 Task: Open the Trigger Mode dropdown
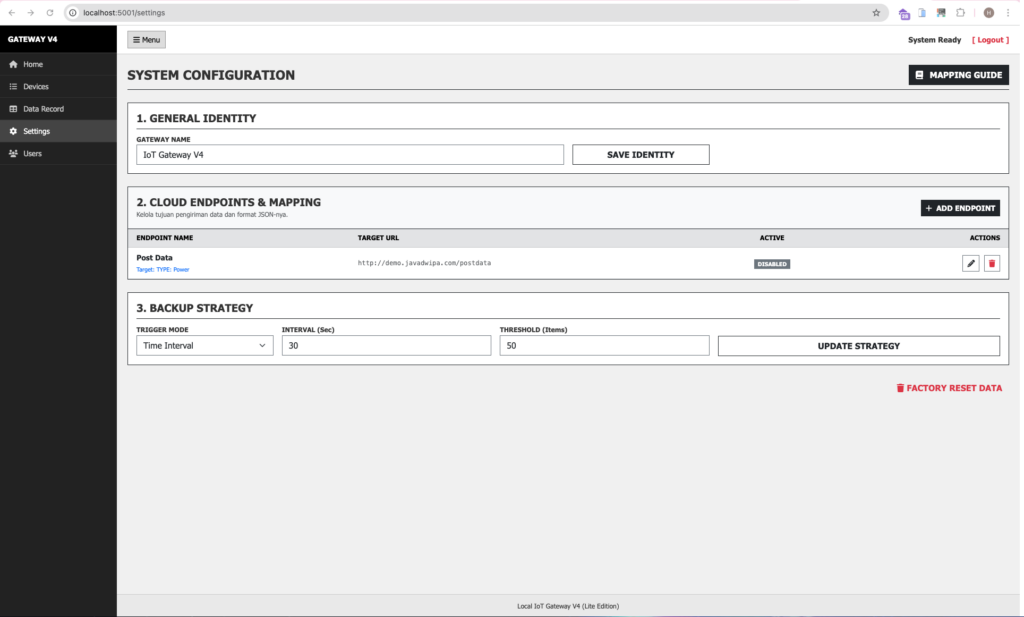tap(205, 345)
